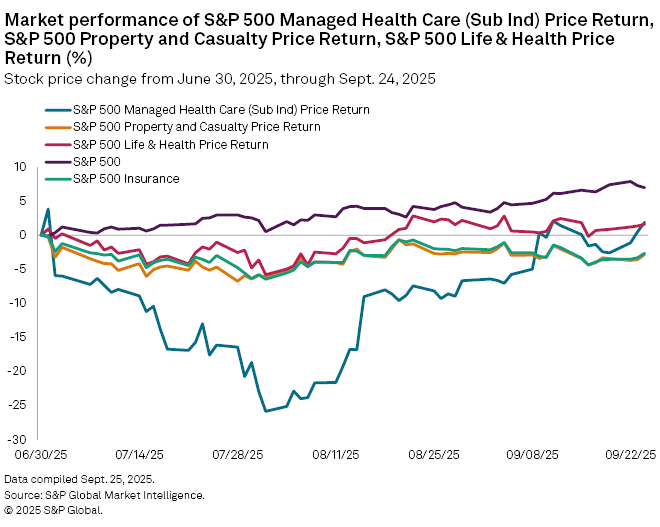Click the crimson Life & Health legend swatch
This screenshot has height=527, width=660.
[x=57, y=144]
